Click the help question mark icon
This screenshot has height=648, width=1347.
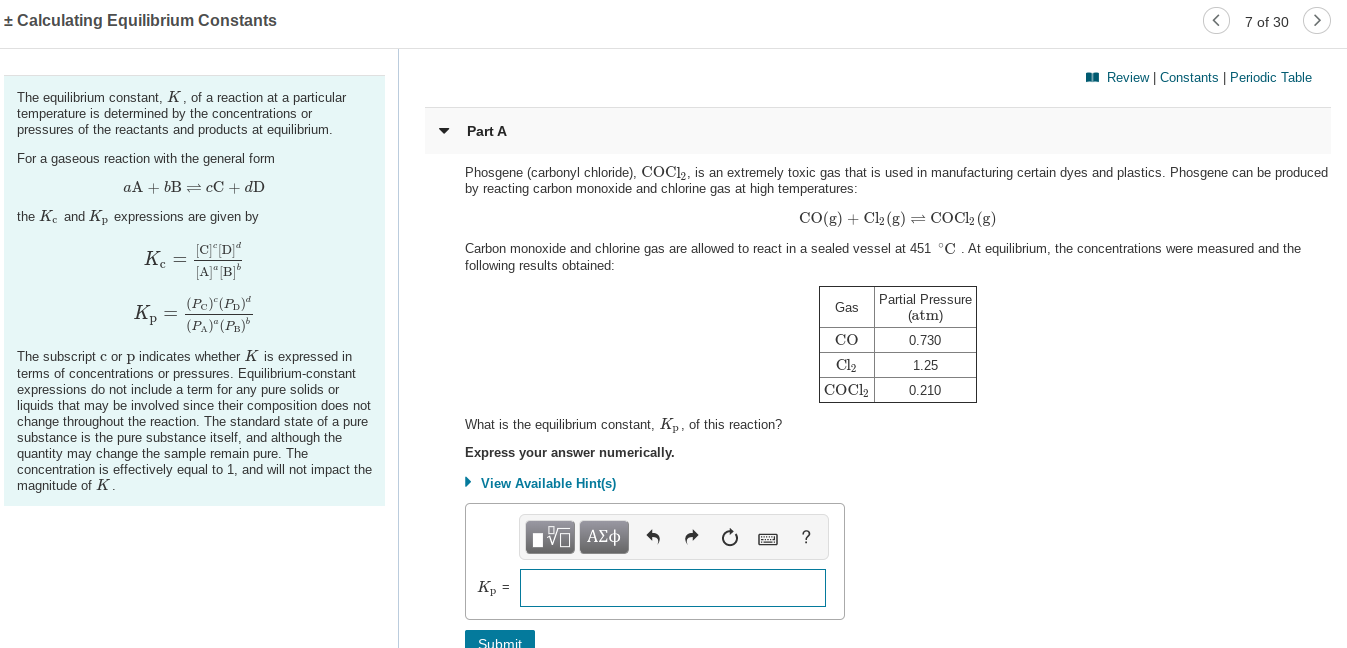tap(806, 537)
